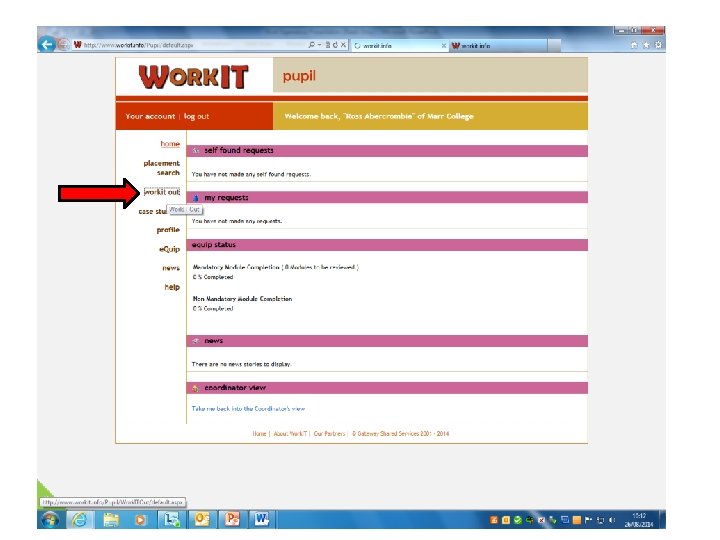Click the browser Back arrow button
720x540 pixels.
pyautogui.click(x=46, y=45)
